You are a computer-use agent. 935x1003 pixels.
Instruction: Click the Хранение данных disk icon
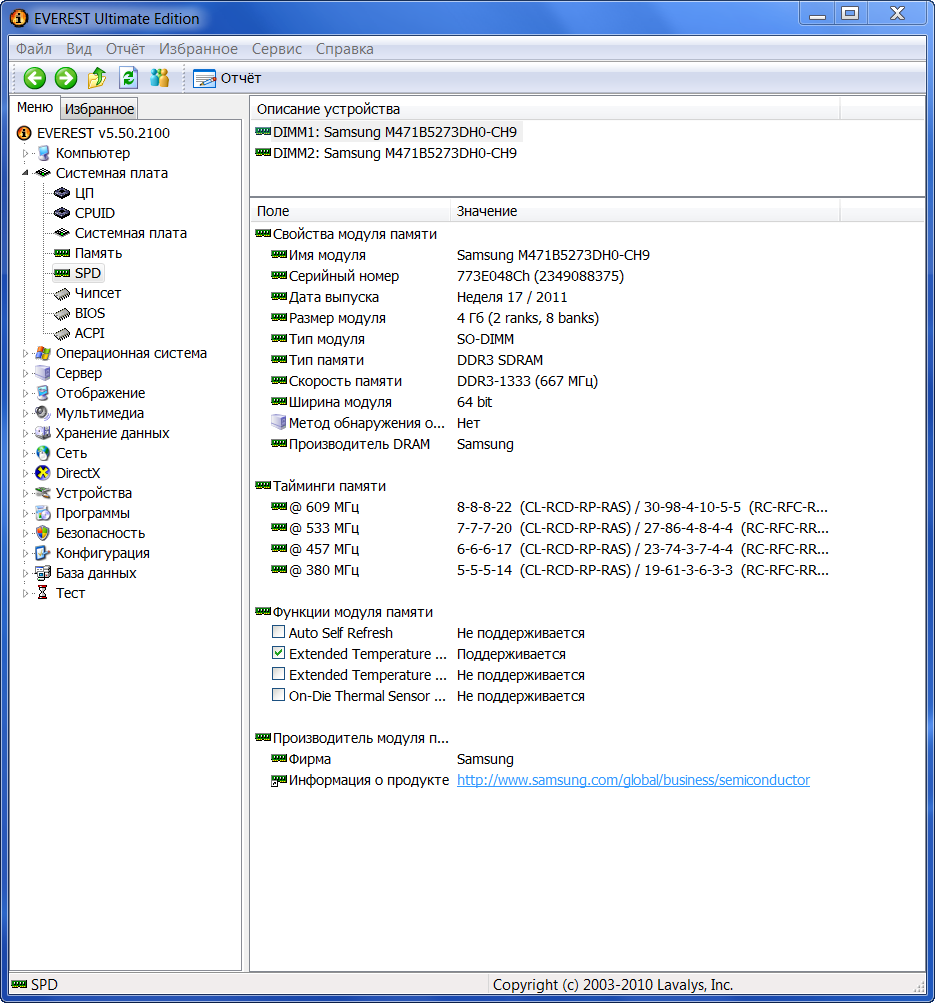pyautogui.click(x=43, y=433)
